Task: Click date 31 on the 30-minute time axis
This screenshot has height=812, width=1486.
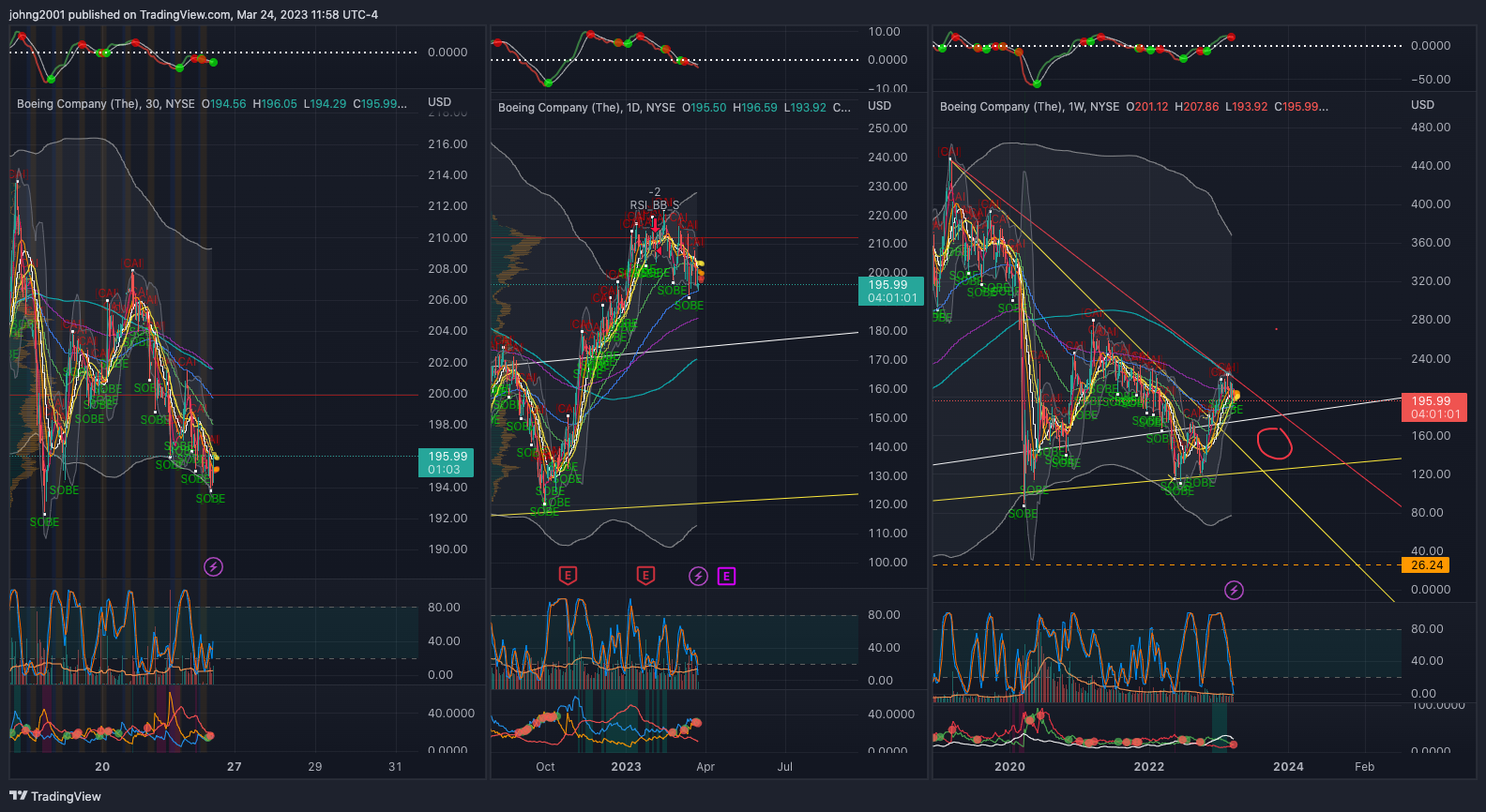Action: [395, 767]
